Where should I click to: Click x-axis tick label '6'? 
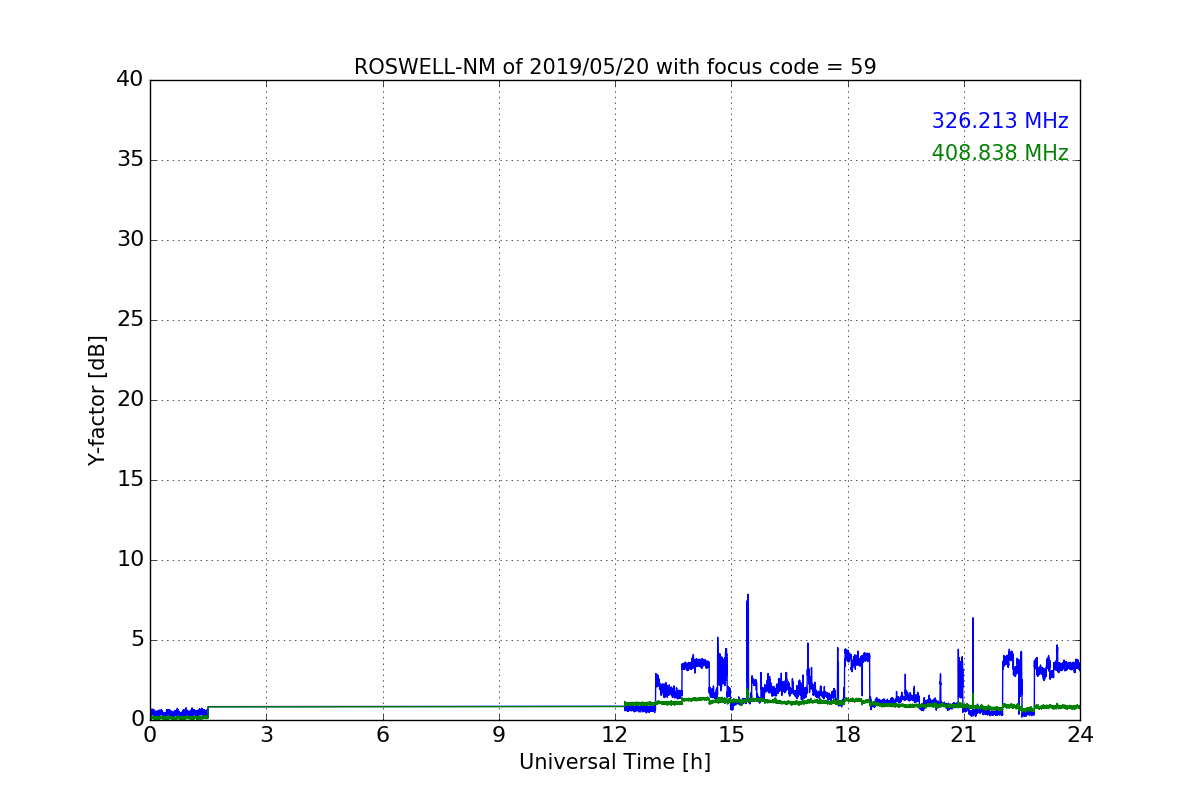(x=382, y=735)
